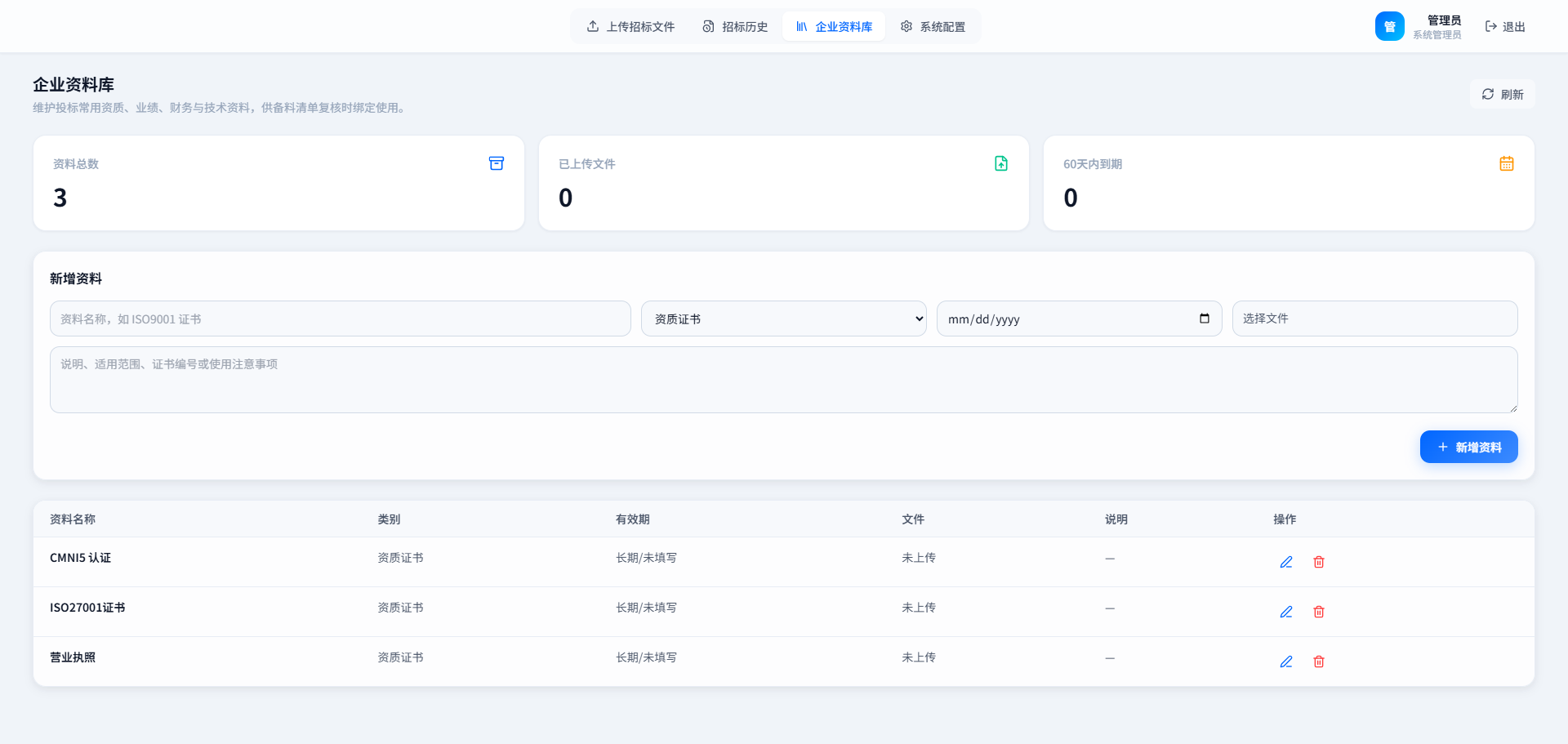Click the ISO27001证书 name cell
This screenshot has width=1568, height=744.
point(87,608)
